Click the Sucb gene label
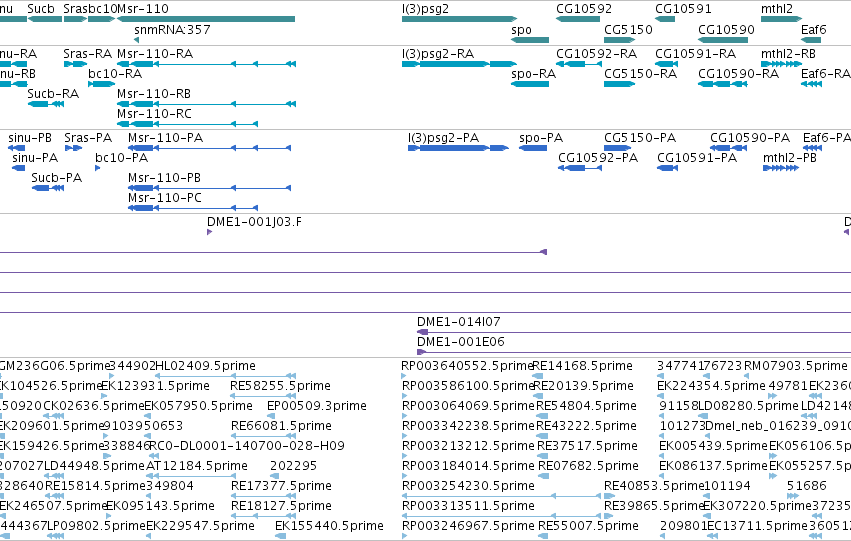Viewport: 851px width, 541px height. (x=41, y=9)
